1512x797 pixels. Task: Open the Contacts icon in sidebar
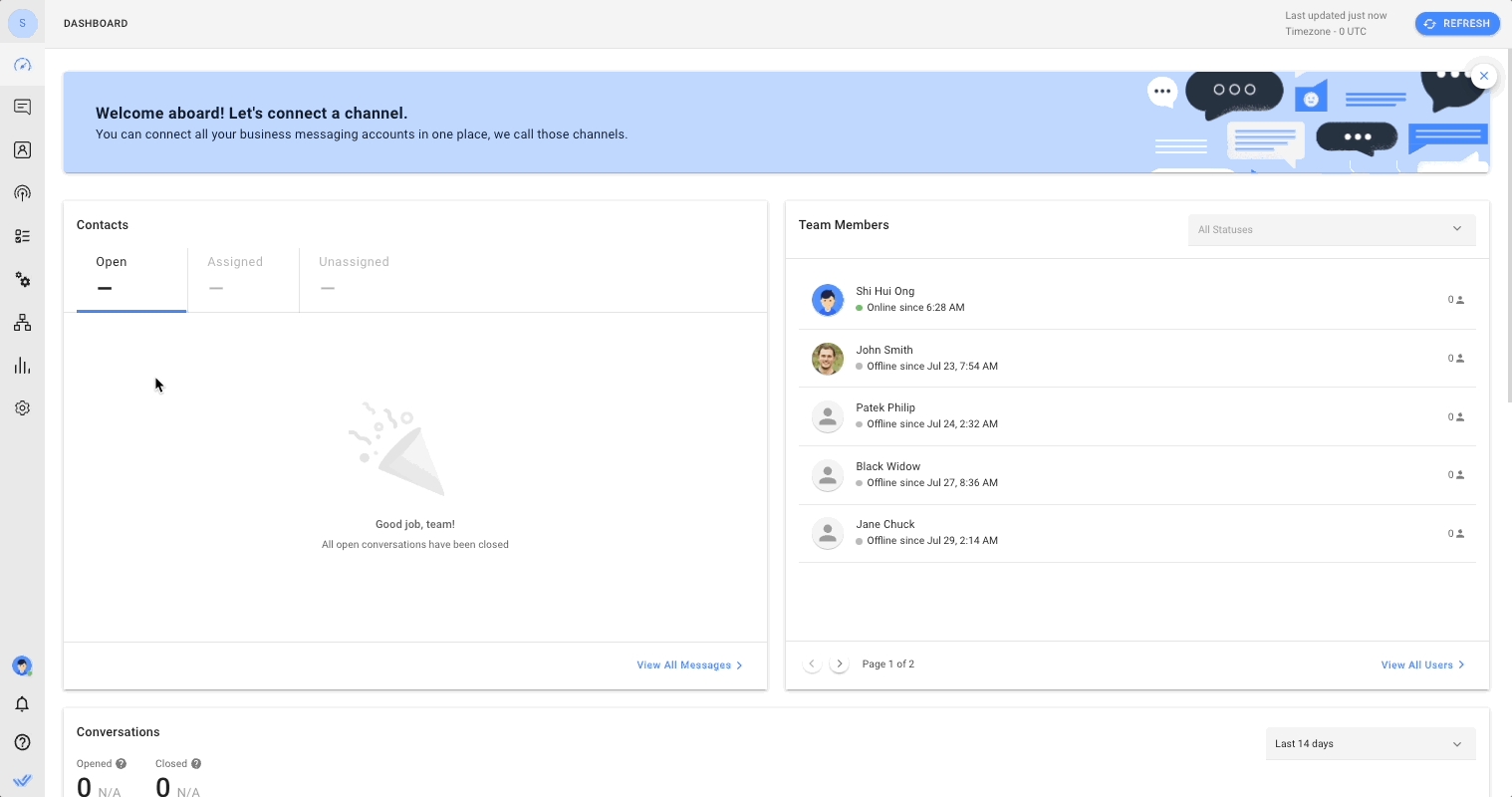[22, 150]
